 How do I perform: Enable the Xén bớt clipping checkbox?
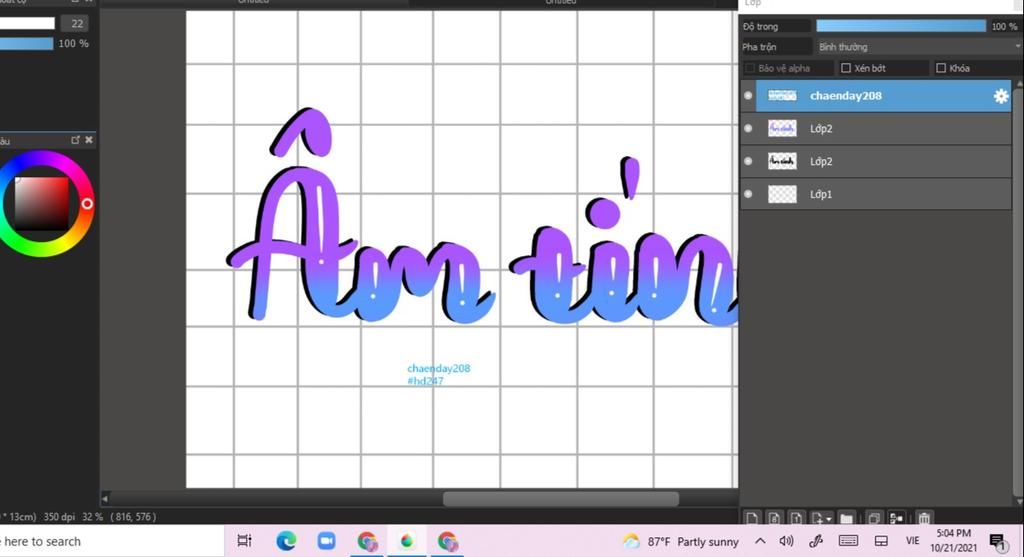coord(846,68)
